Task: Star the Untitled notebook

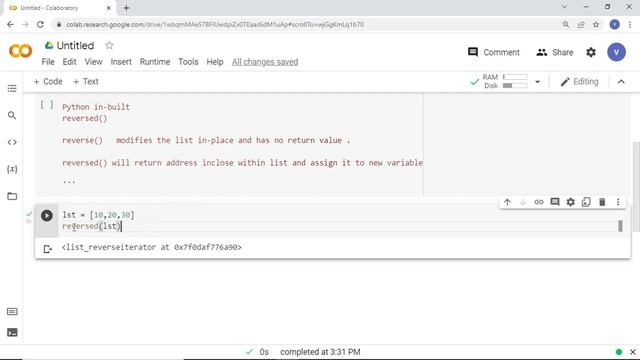Action: point(109,45)
